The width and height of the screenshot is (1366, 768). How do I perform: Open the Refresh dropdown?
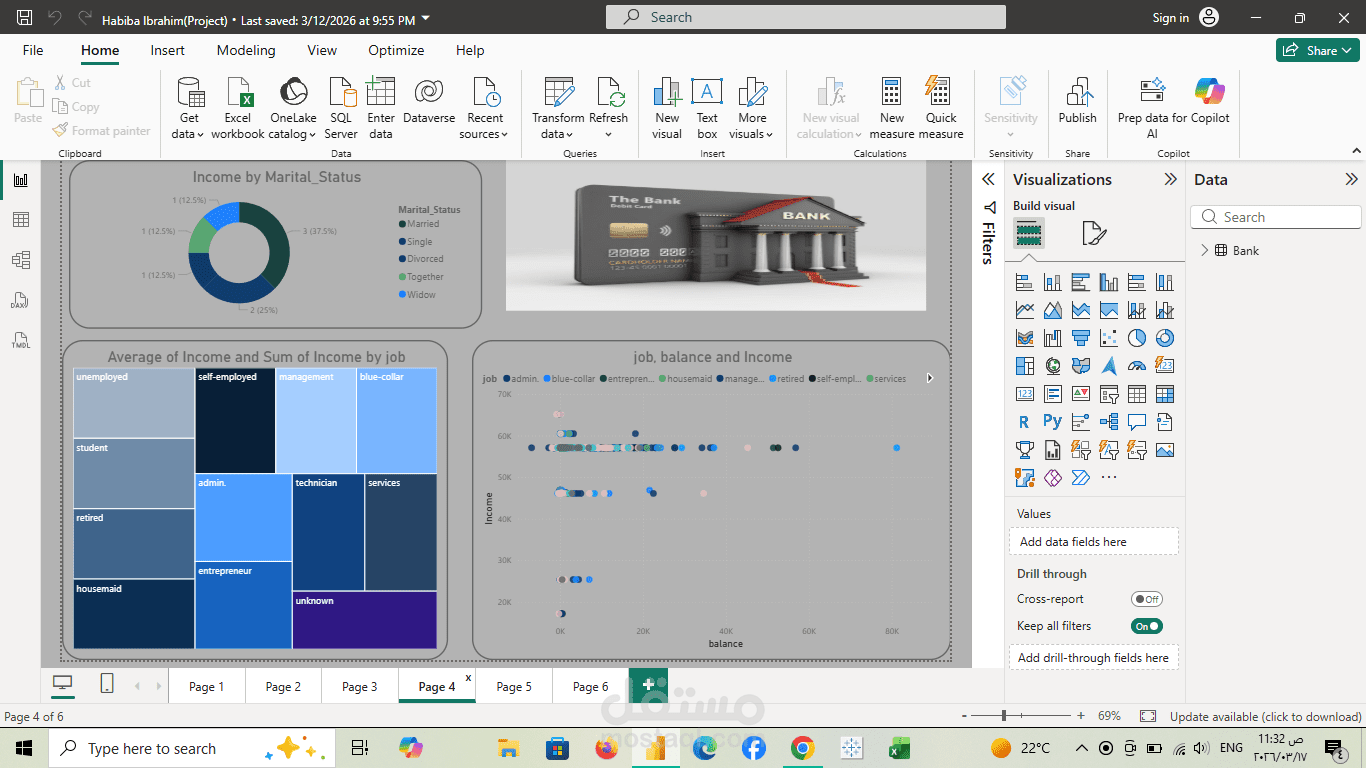click(x=608, y=109)
